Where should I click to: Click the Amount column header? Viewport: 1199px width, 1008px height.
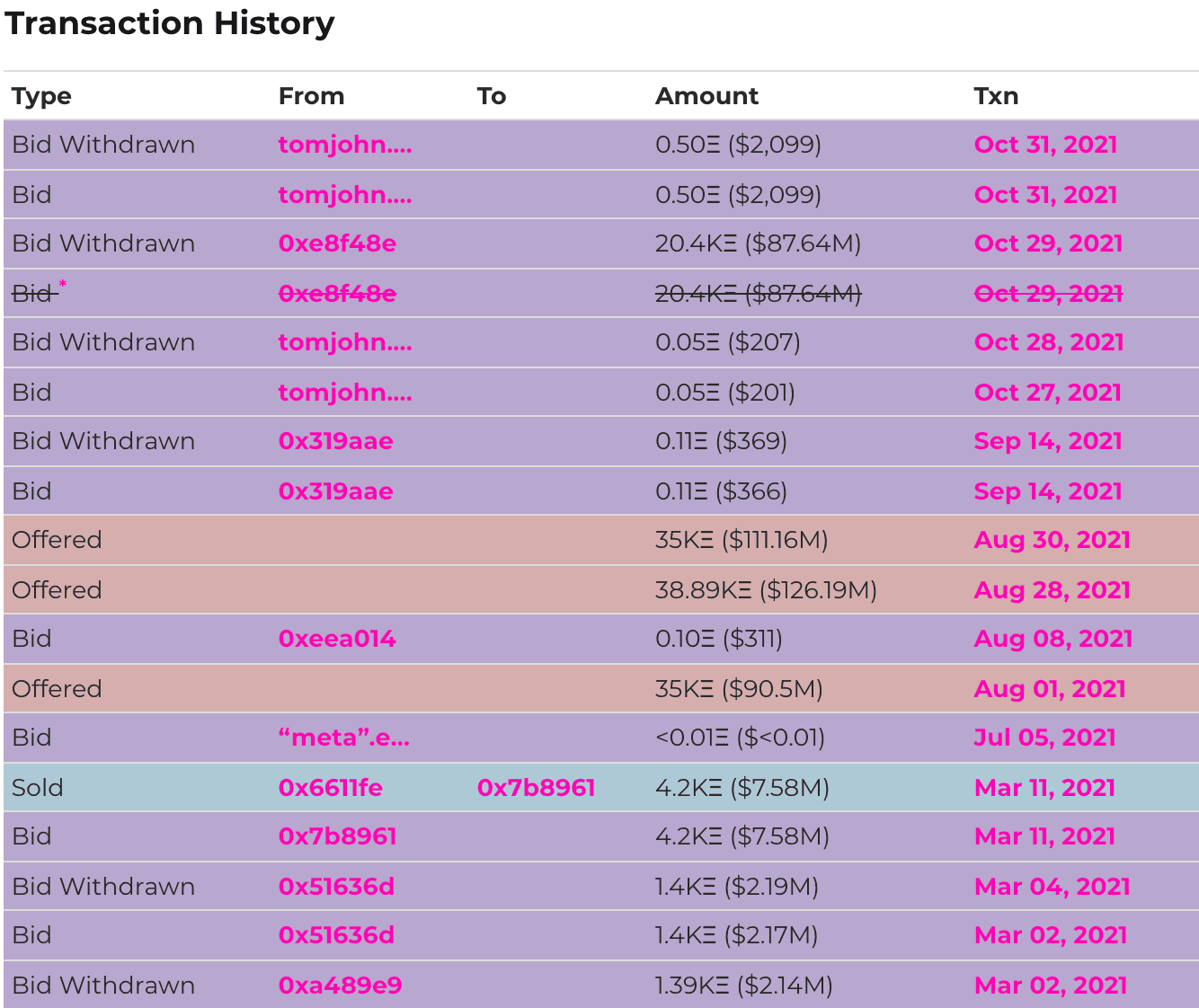706,96
